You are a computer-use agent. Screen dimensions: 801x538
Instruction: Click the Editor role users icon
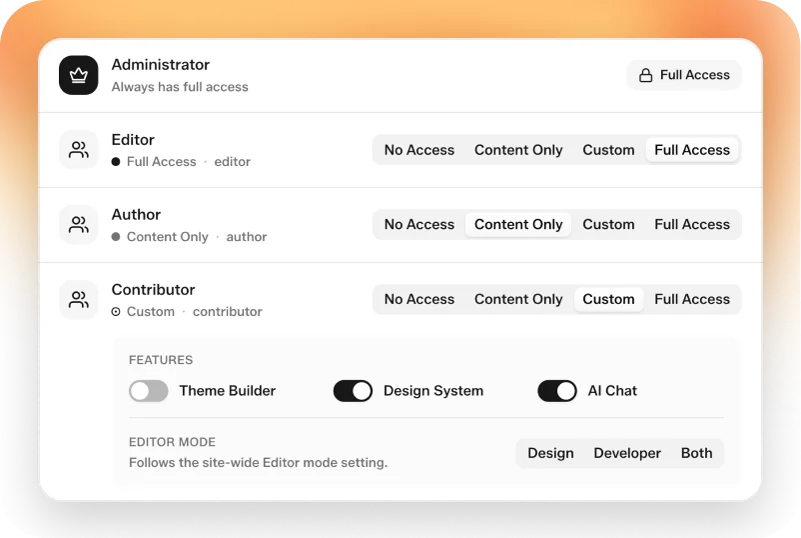point(78,150)
